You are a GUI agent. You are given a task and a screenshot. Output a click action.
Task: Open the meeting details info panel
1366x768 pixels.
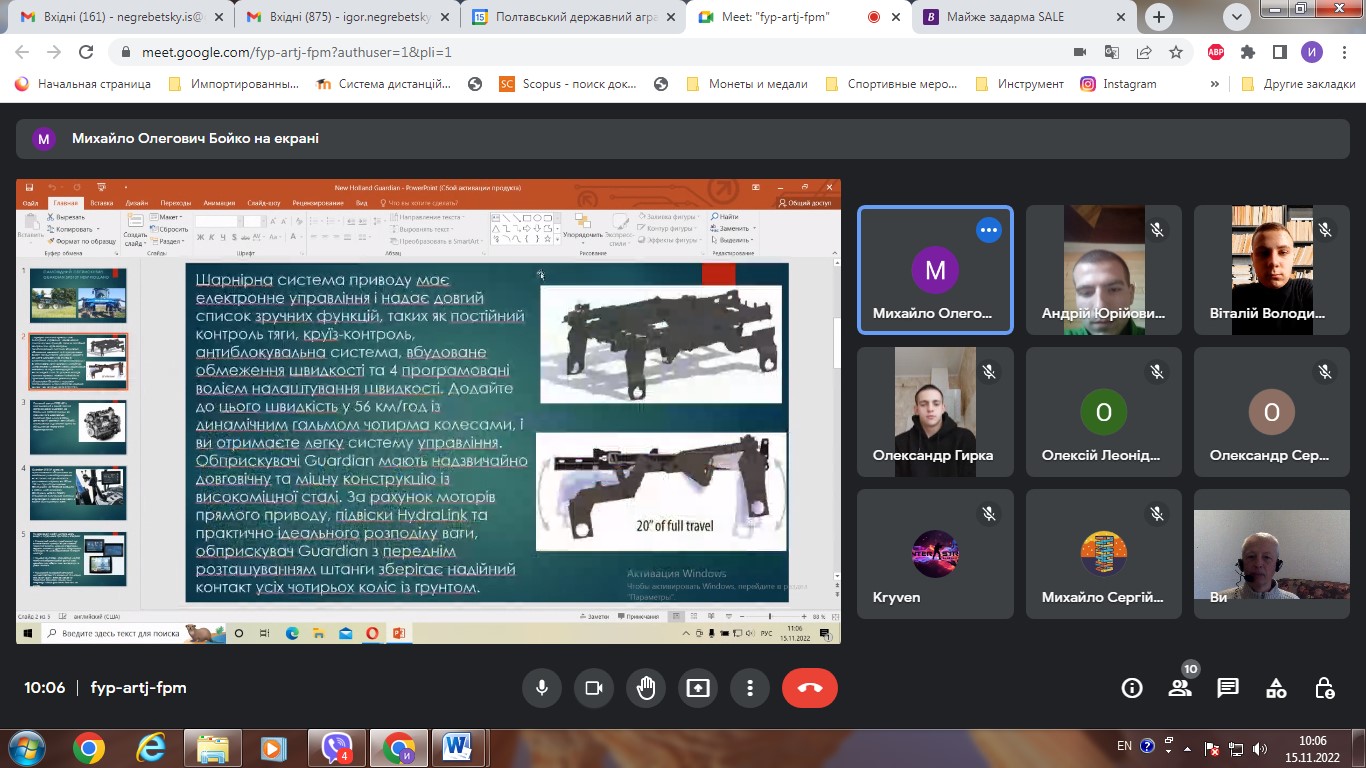click(1132, 688)
